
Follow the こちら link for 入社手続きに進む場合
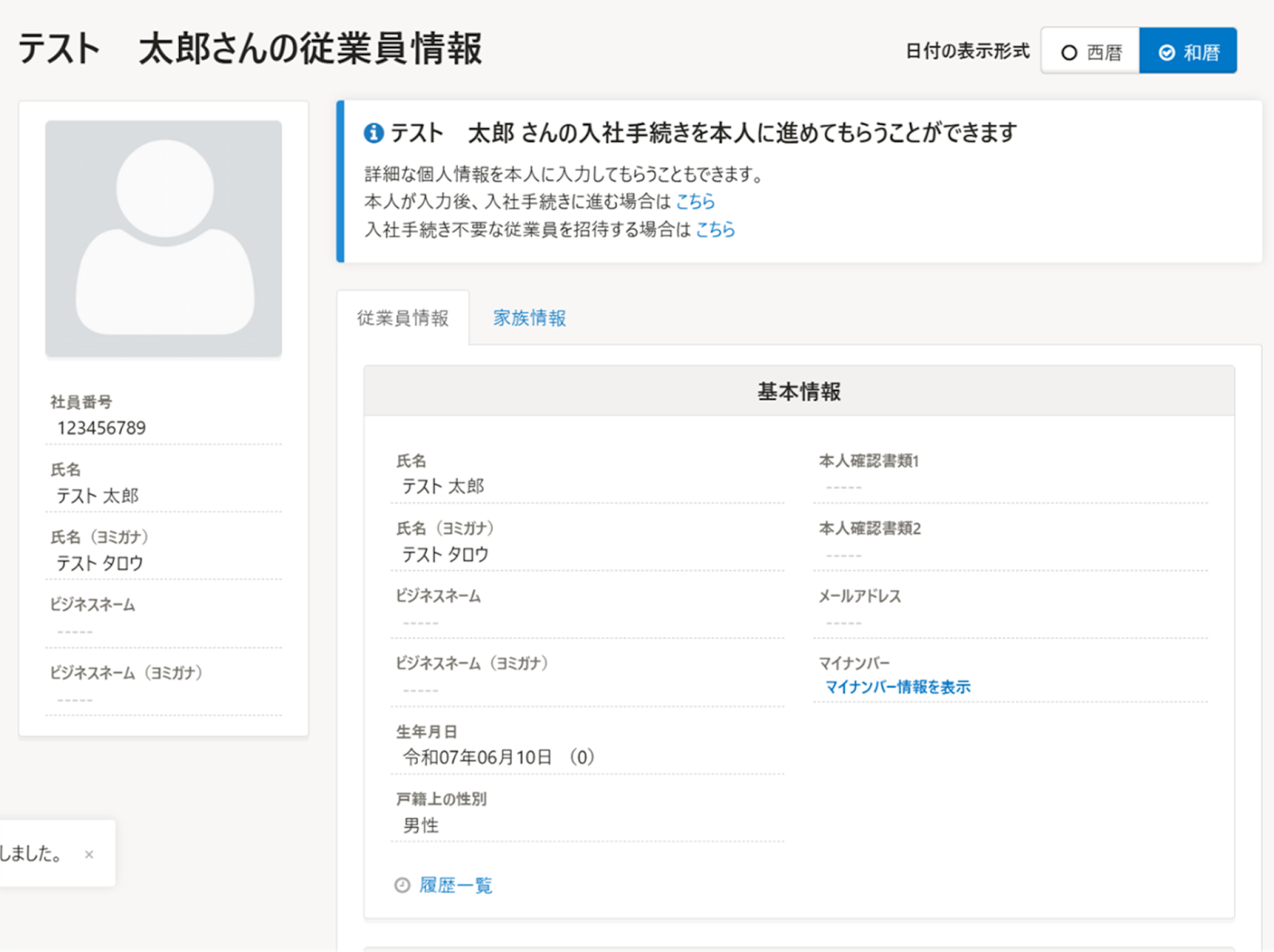(x=695, y=201)
